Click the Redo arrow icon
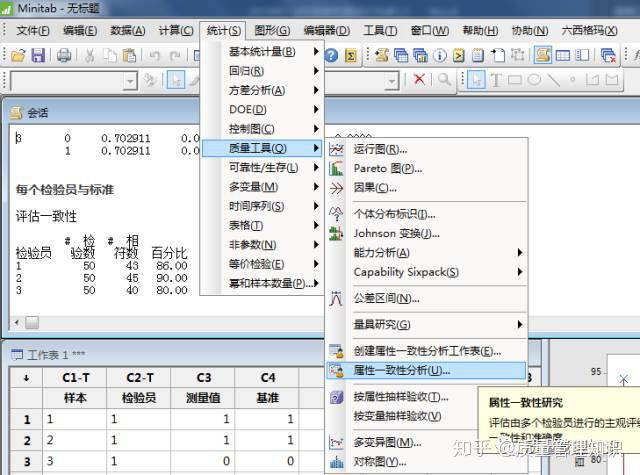Screen dimensions: 640x475 click(175, 55)
